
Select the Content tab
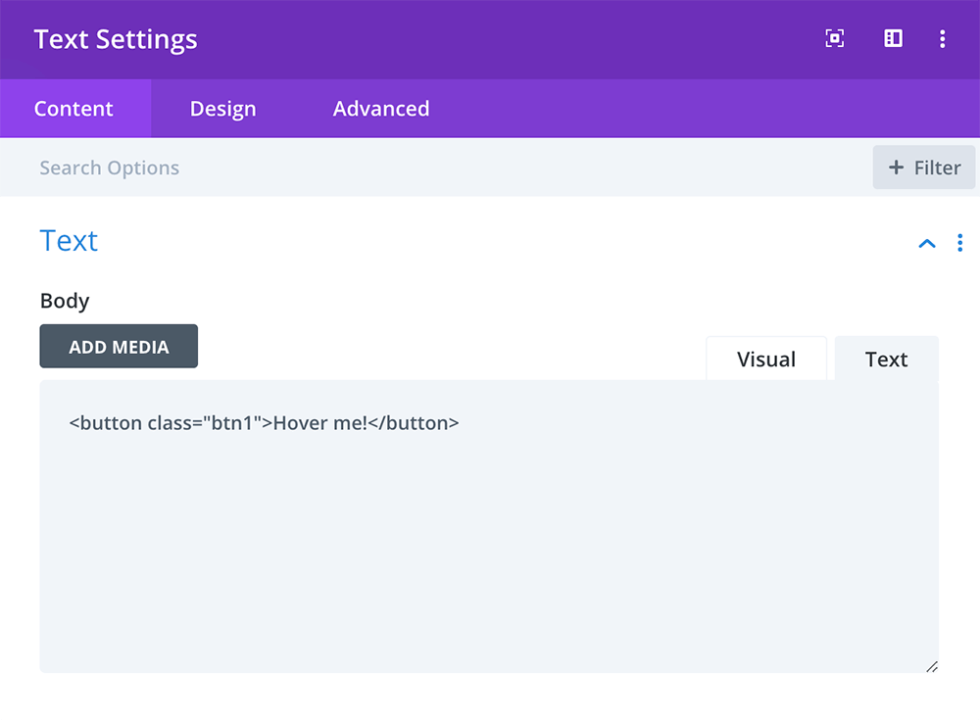(74, 108)
